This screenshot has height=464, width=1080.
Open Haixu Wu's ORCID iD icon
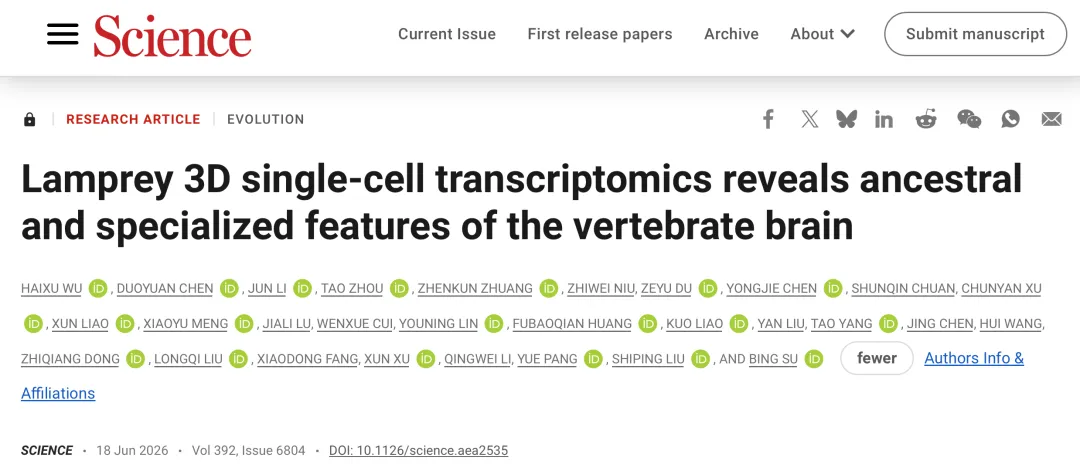point(98,288)
